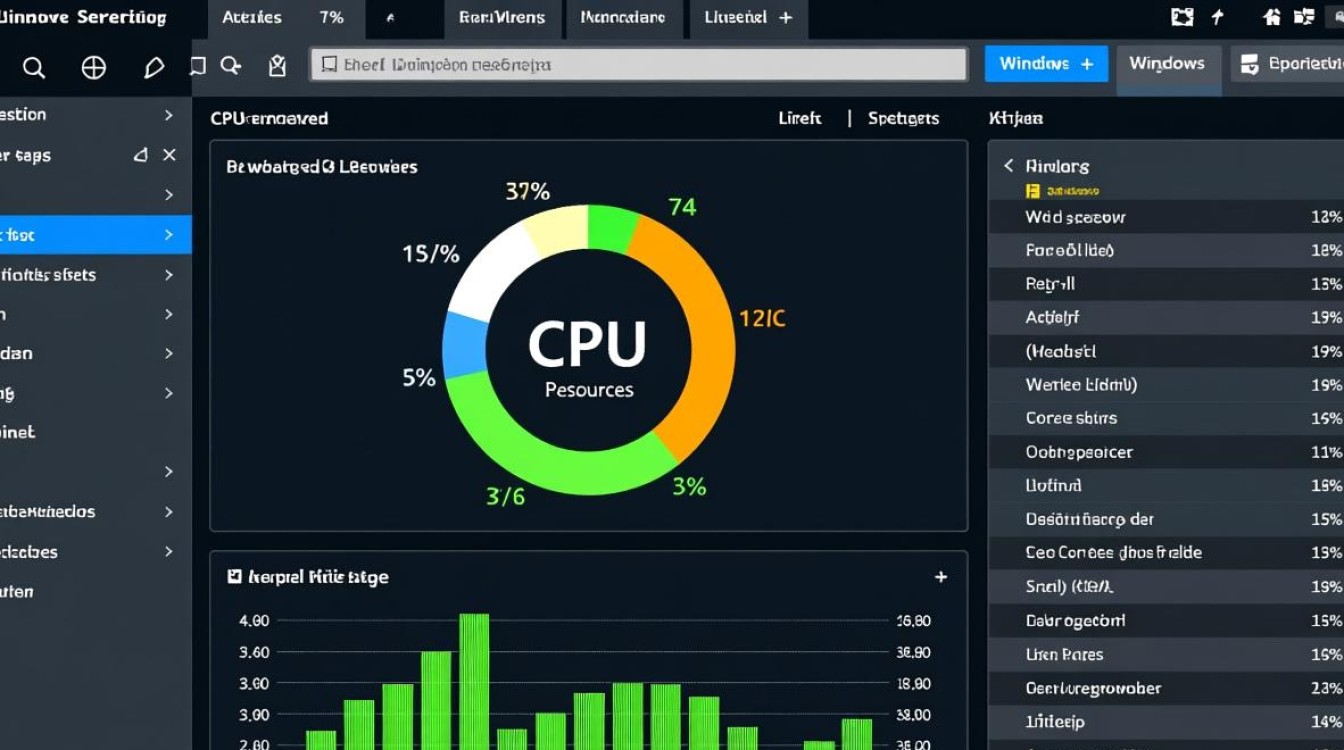Click the plus icon on bar chart panel
Screen dimensions: 1344x750
click(940, 577)
